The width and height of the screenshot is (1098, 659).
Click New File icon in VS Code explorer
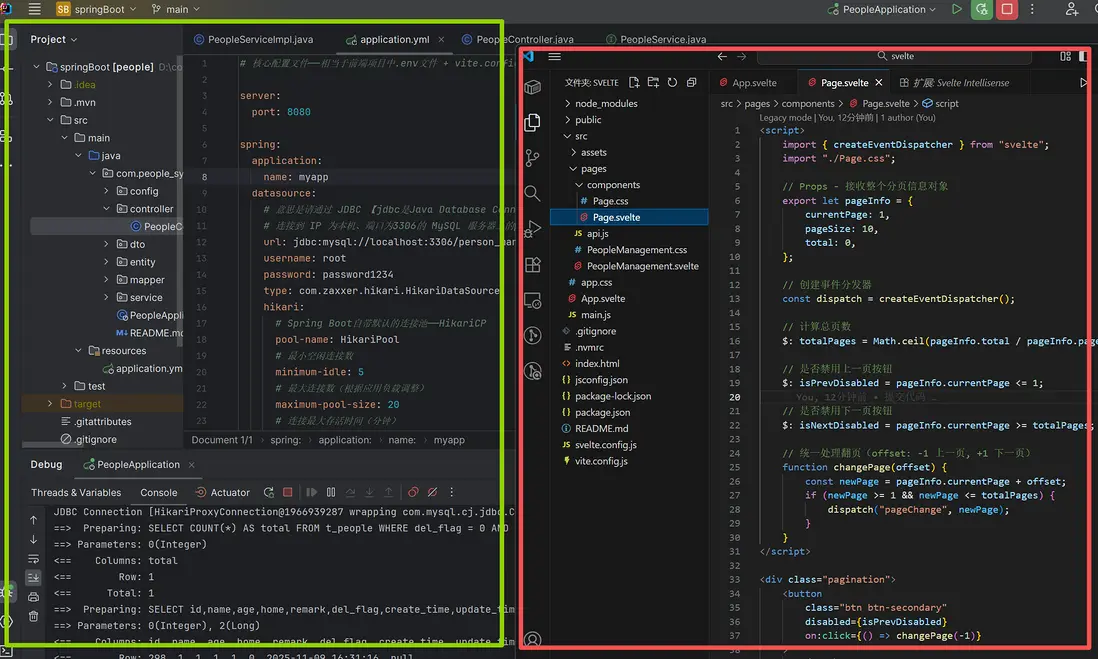[634, 83]
